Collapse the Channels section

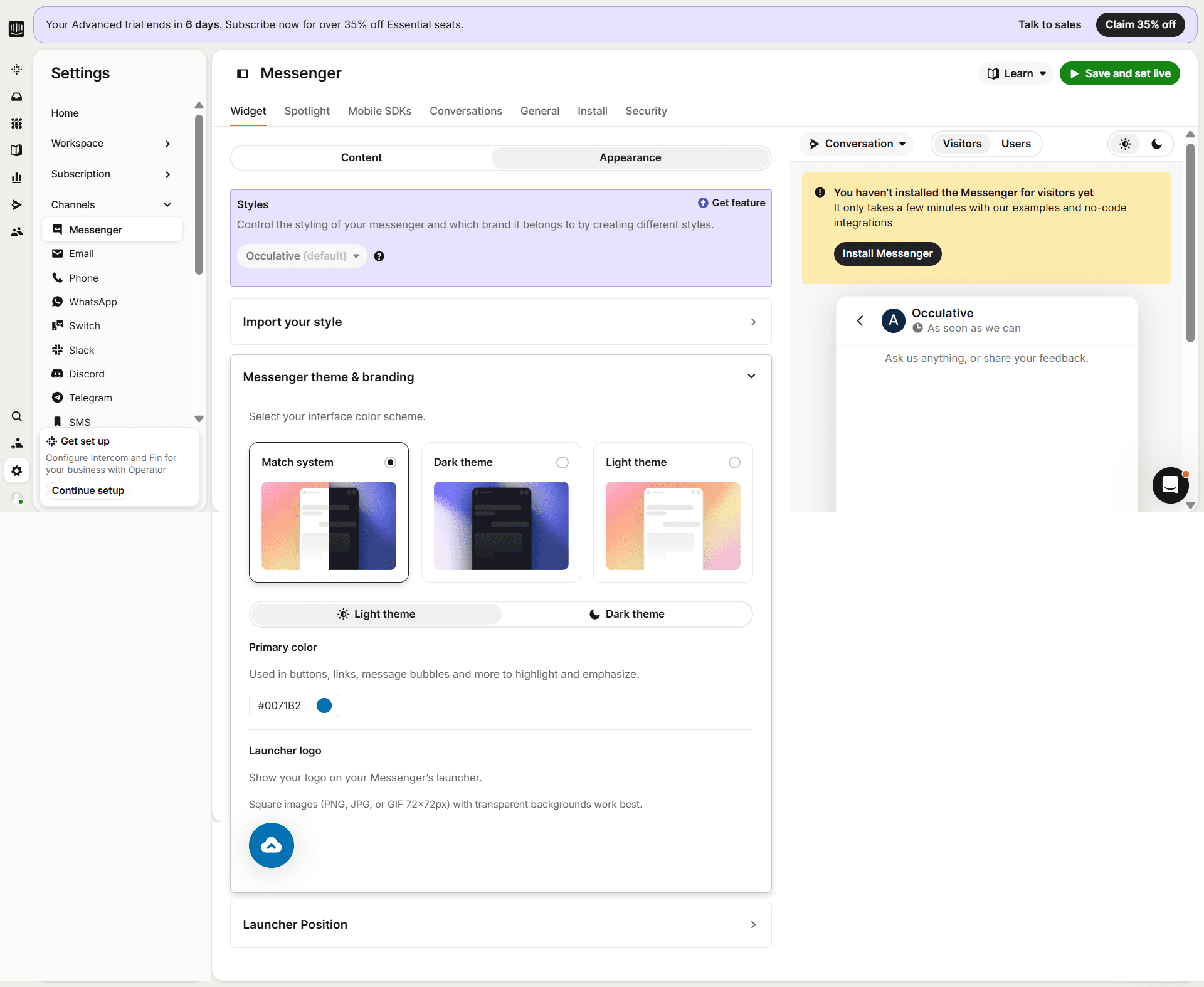112,204
